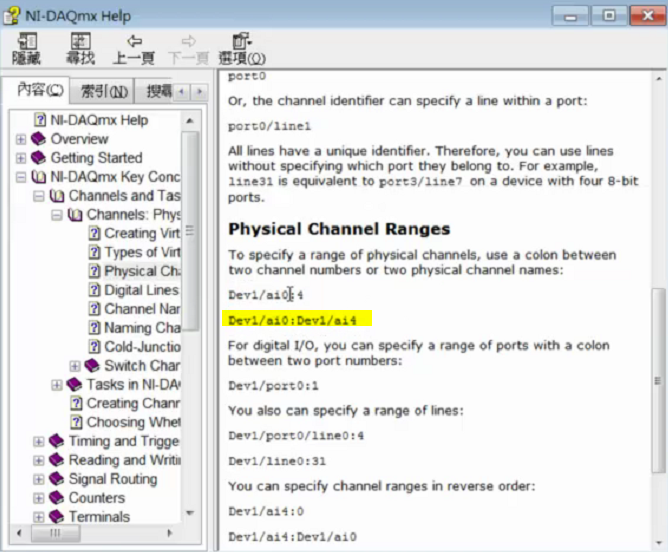Click the contents tree scroll-right arrow
Screen dimensions: 668x552
[170, 532]
